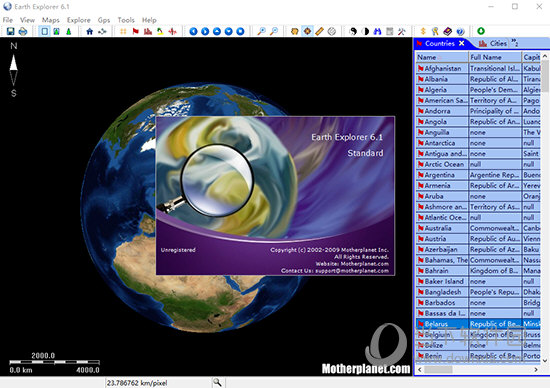
Task: Click the green download arrow icon
Action: [x=481, y=31]
